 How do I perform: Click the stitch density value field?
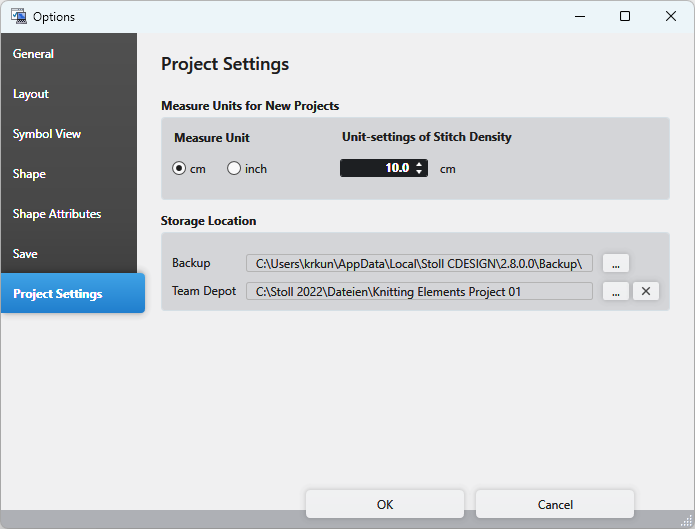(375, 169)
